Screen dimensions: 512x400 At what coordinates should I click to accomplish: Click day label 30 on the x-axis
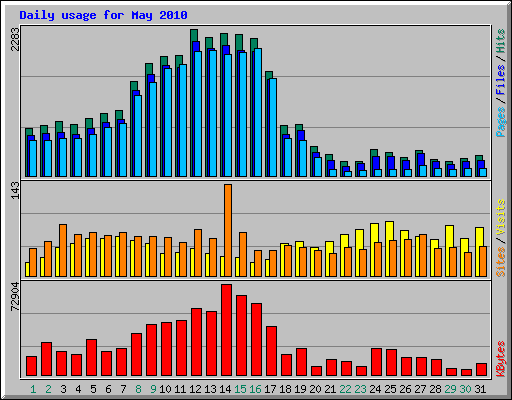465,389
